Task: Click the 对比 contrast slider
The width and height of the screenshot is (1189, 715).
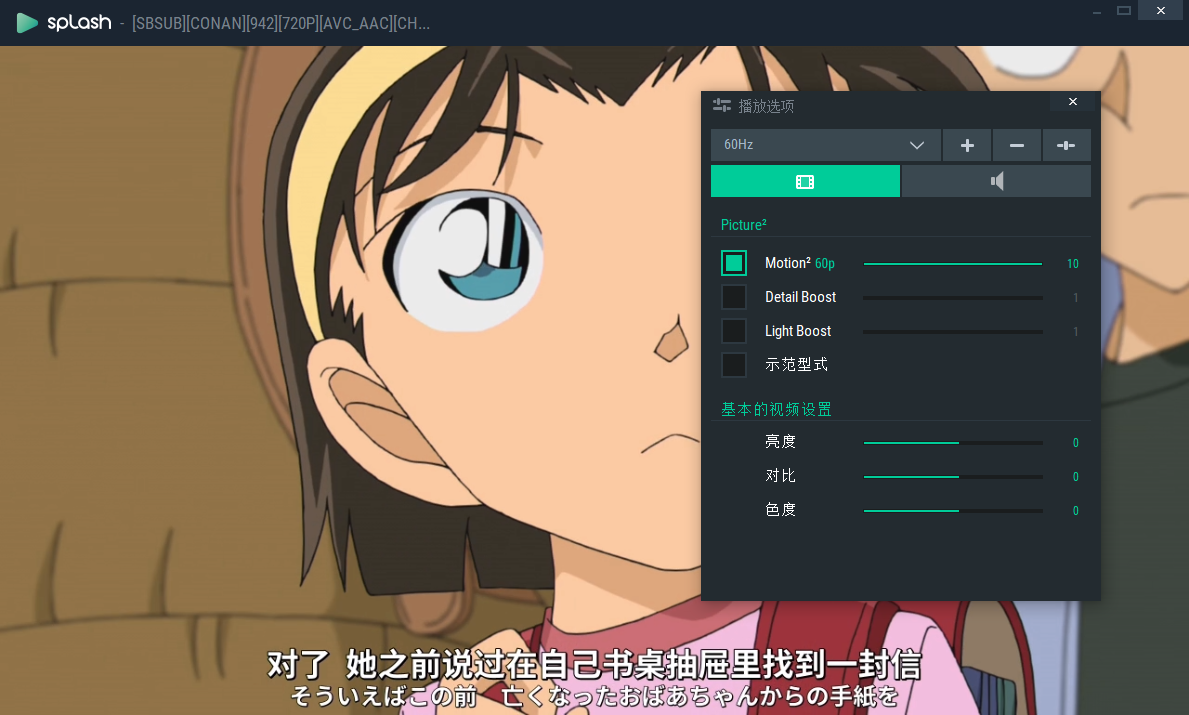Action: (952, 477)
